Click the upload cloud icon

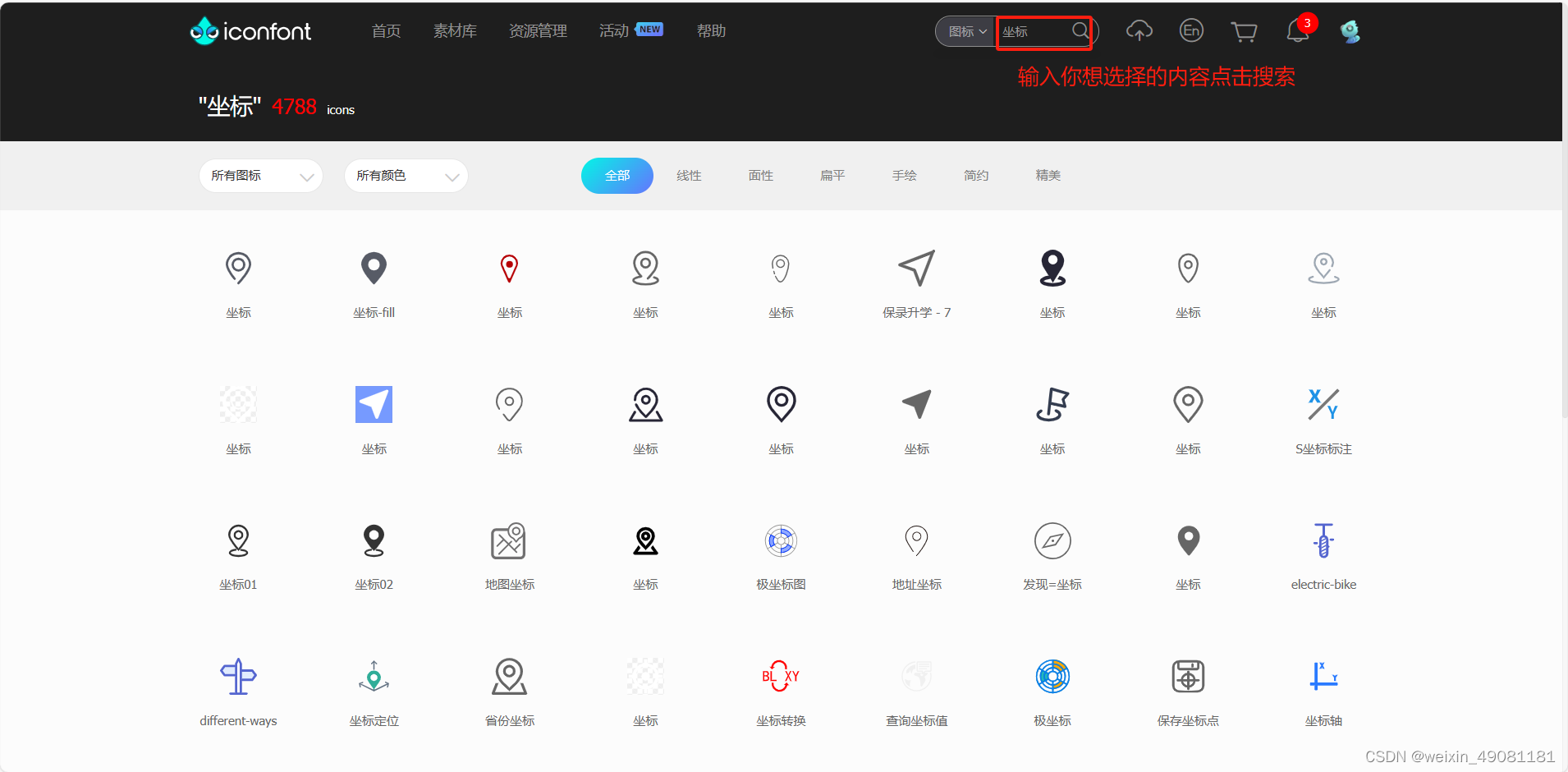[x=1139, y=30]
